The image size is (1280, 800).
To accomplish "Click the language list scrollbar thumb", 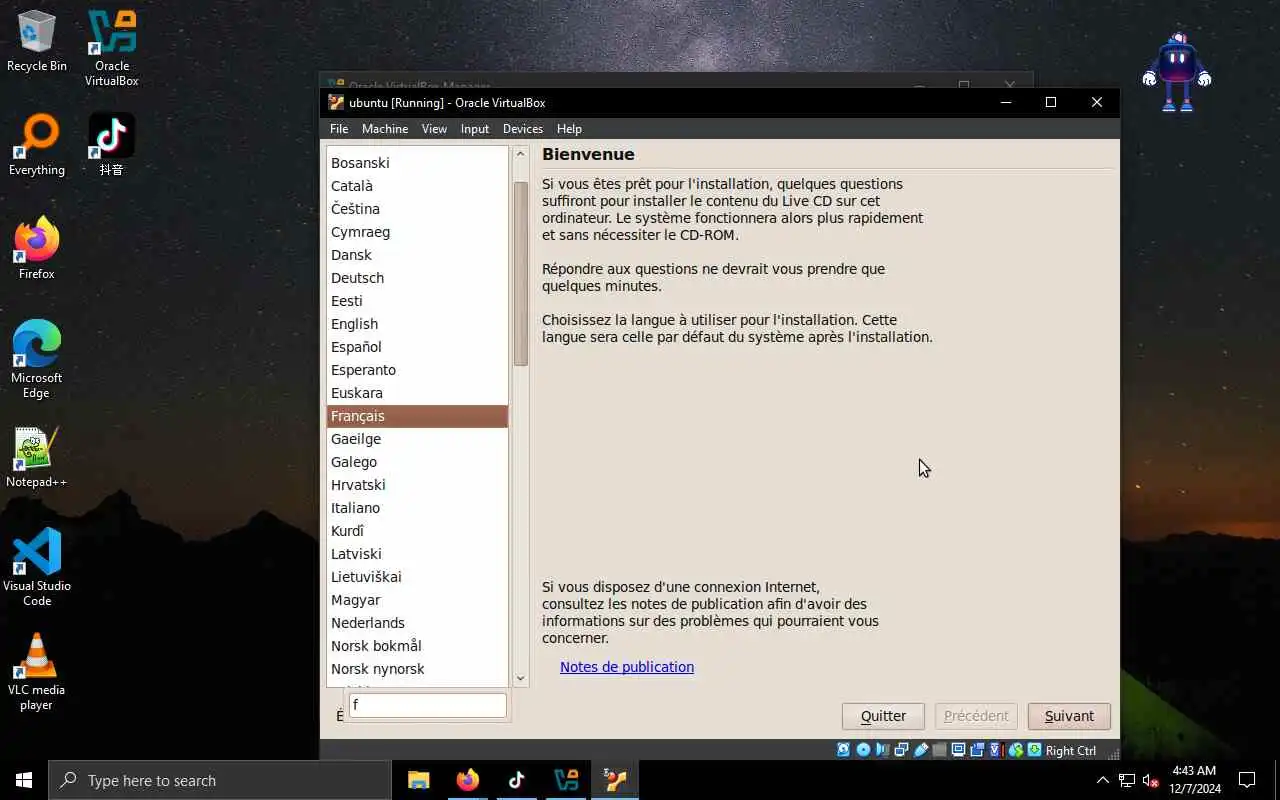I will coord(520,274).
